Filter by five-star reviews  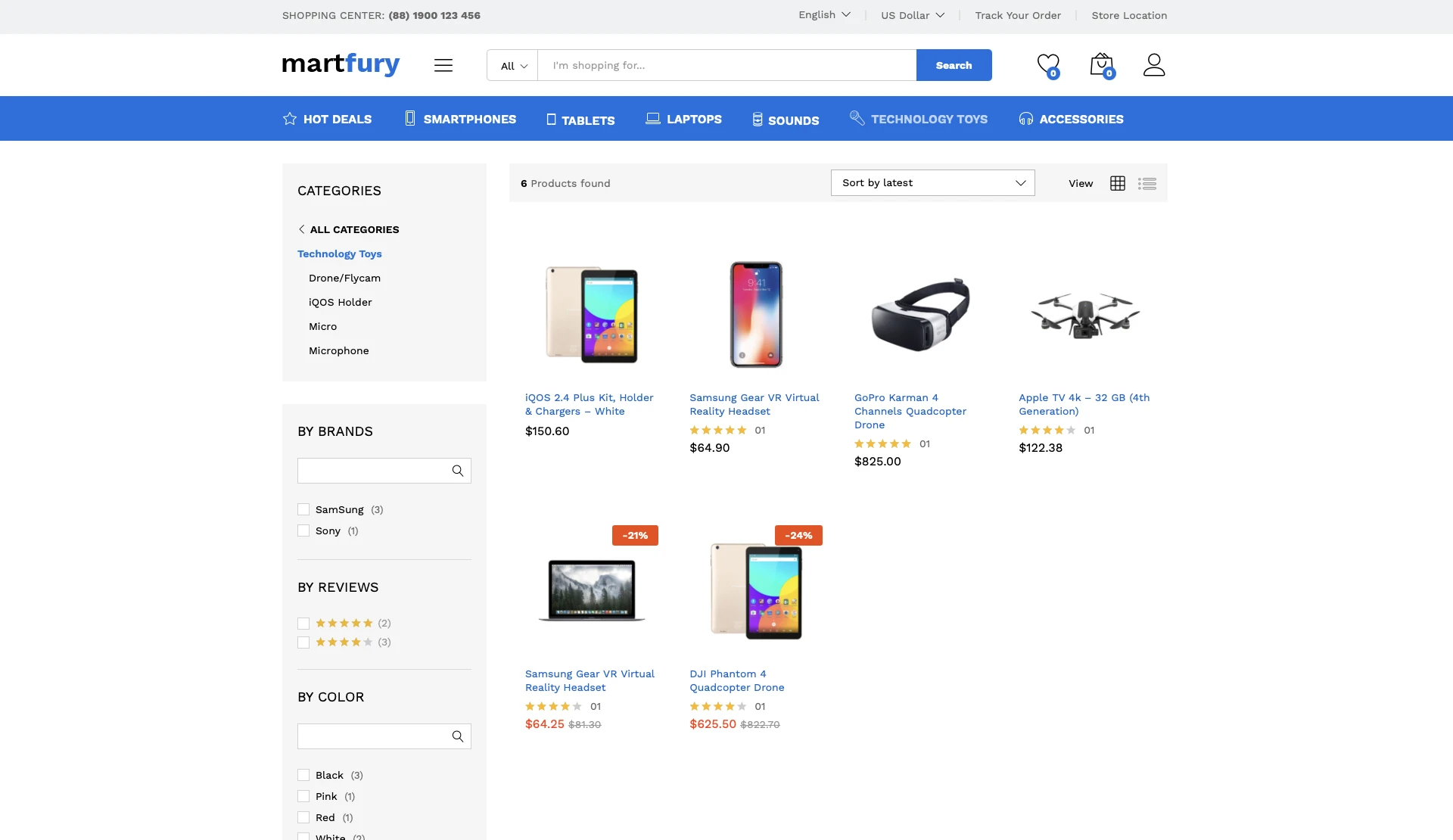(303, 624)
